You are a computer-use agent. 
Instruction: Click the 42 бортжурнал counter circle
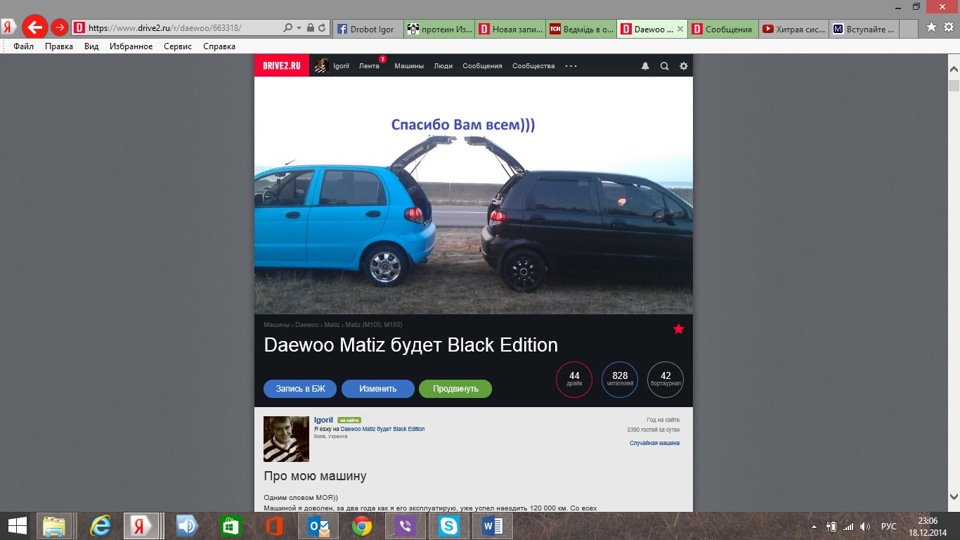click(666, 380)
